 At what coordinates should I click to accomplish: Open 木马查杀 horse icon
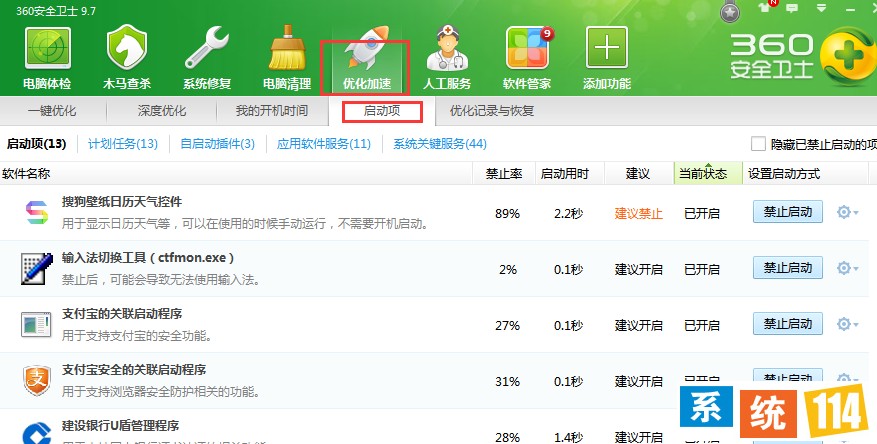[x=127, y=49]
